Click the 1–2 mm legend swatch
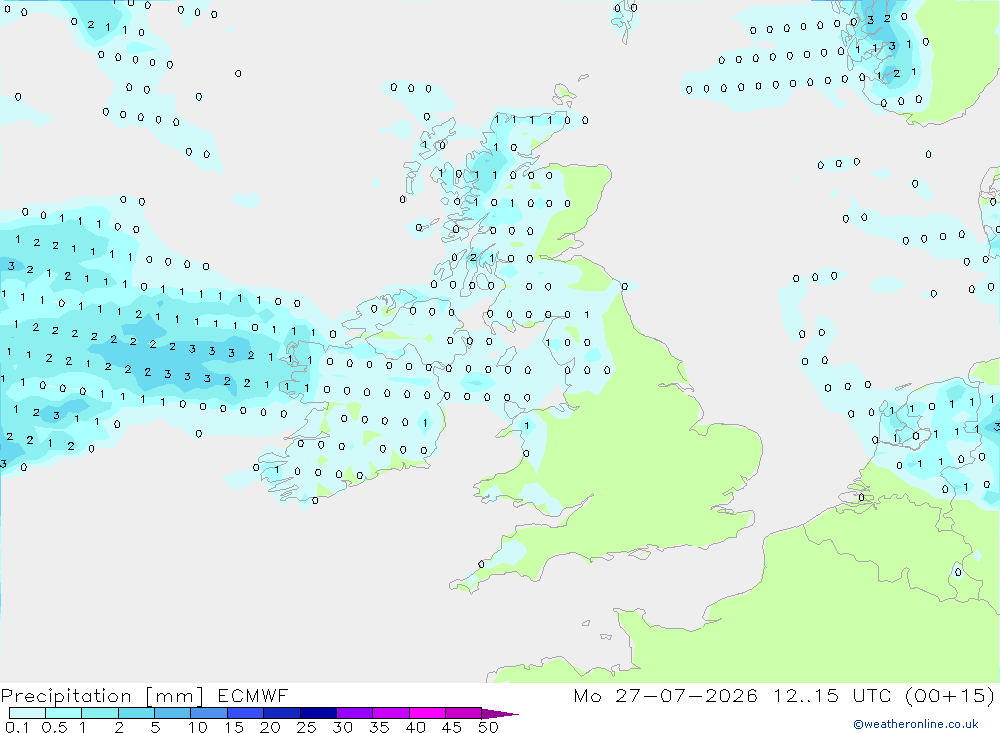The height and width of the screenshot is (733, 1000). pyautogui.click(x=99, y=713)
